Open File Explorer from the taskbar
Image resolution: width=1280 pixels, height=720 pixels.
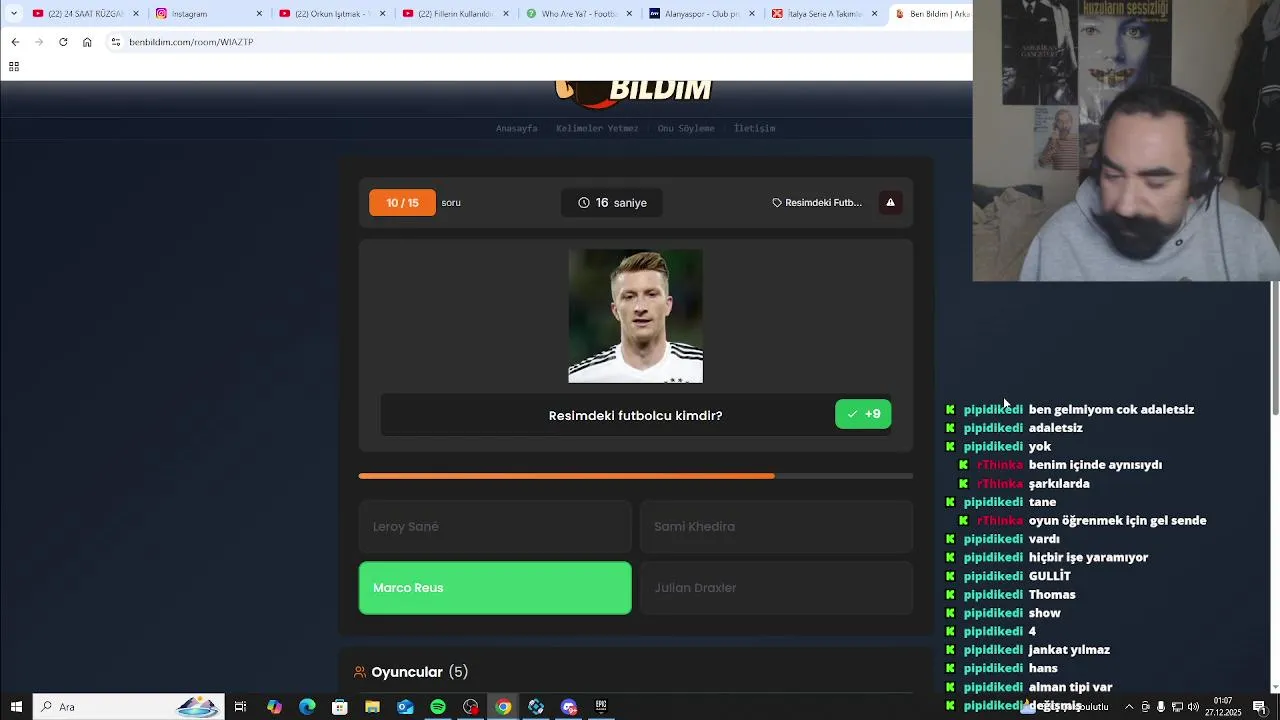click(x=372, y=707)
